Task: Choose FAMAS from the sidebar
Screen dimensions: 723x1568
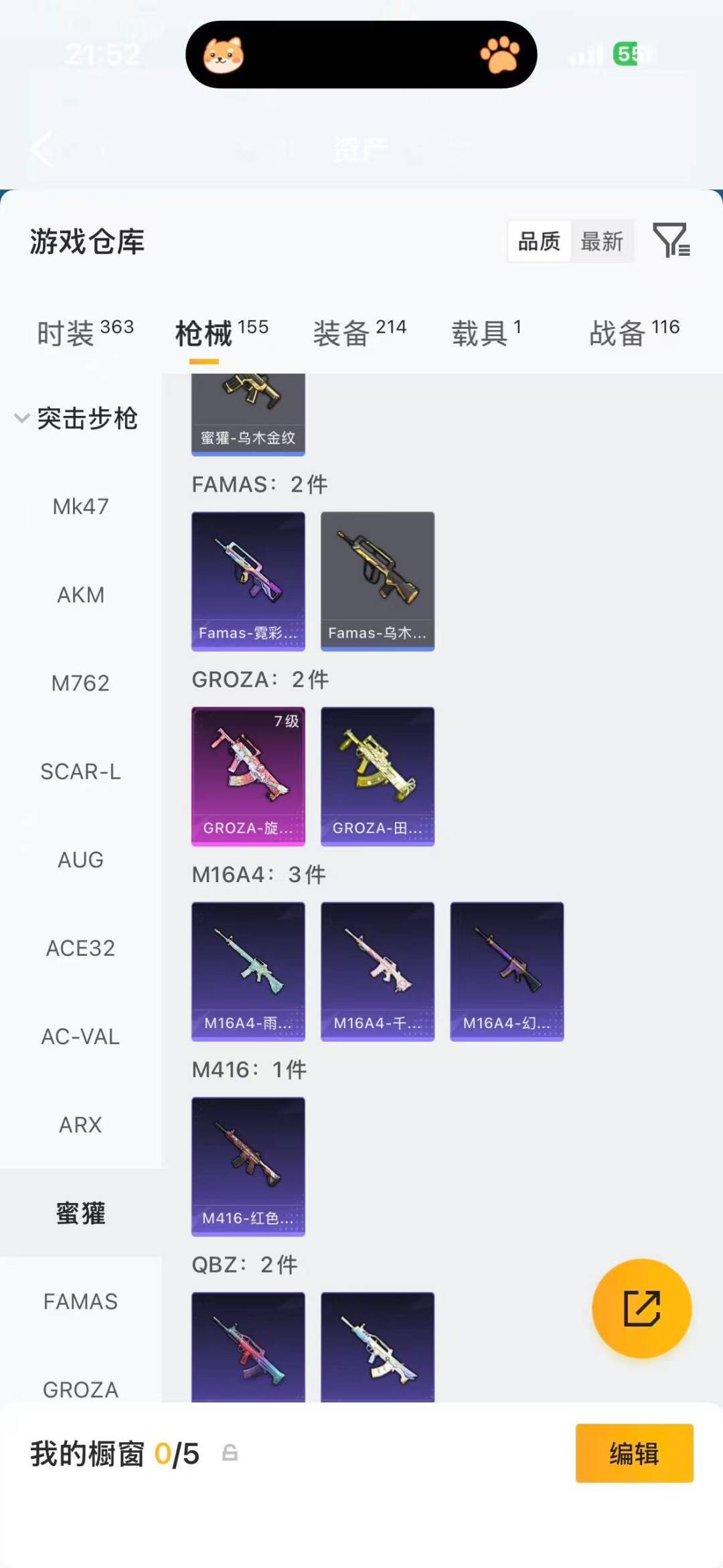Action: tap(80, 1301)
